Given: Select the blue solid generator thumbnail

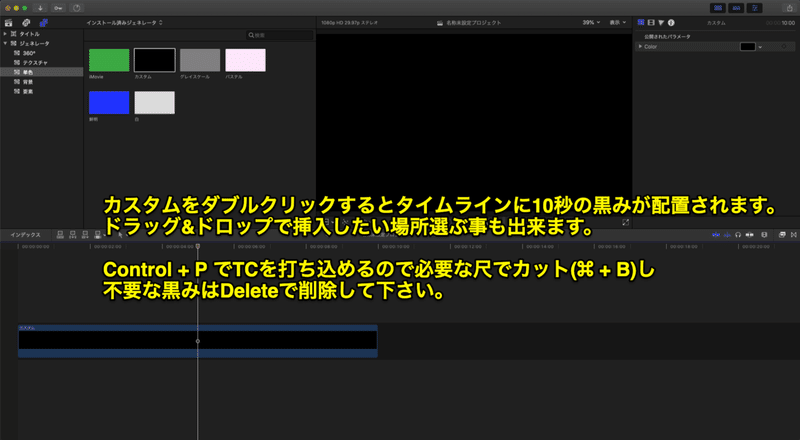Looking at the screenshot, I should coord(109,103).
